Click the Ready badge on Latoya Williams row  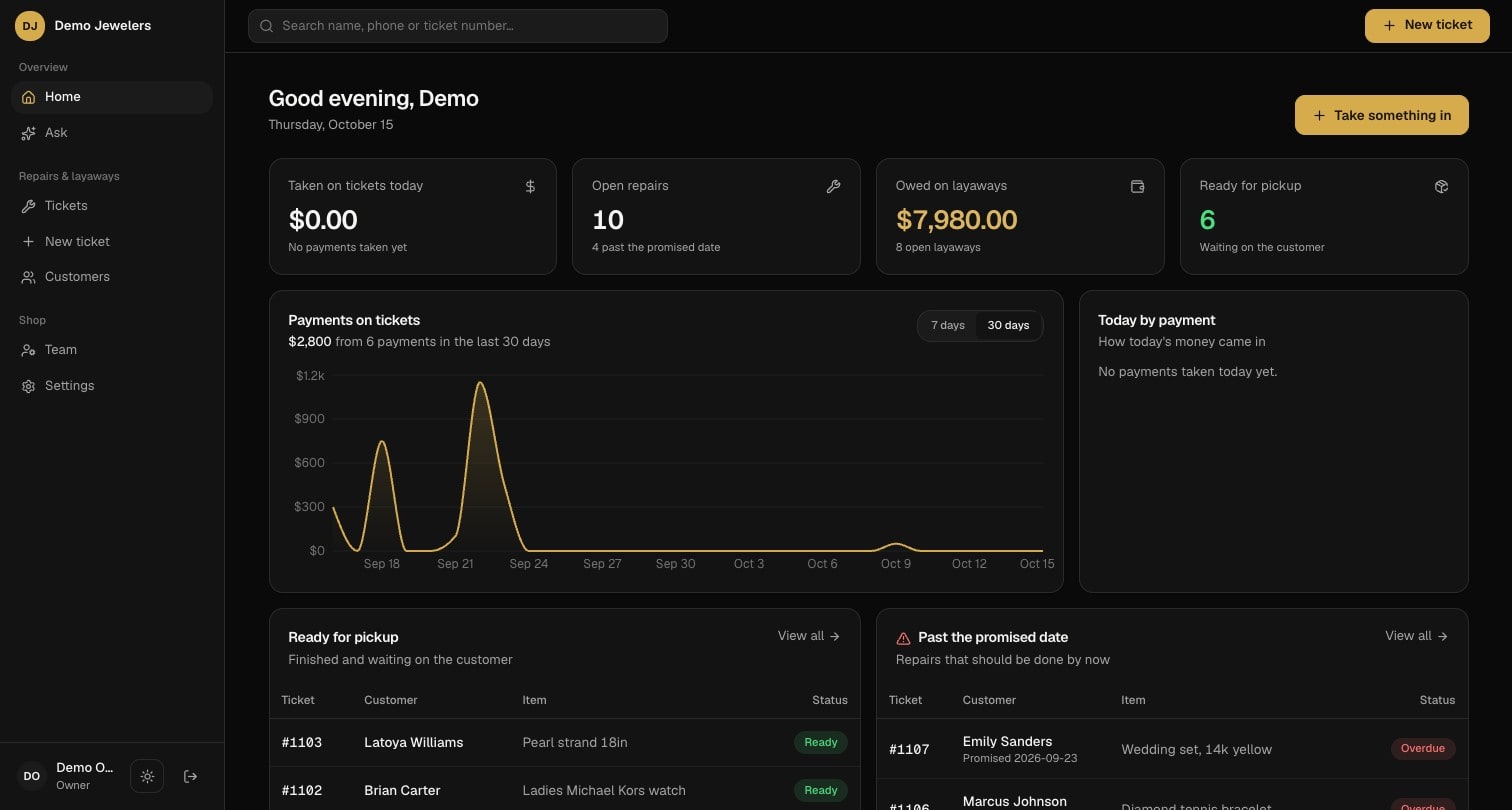click(821, 743)
